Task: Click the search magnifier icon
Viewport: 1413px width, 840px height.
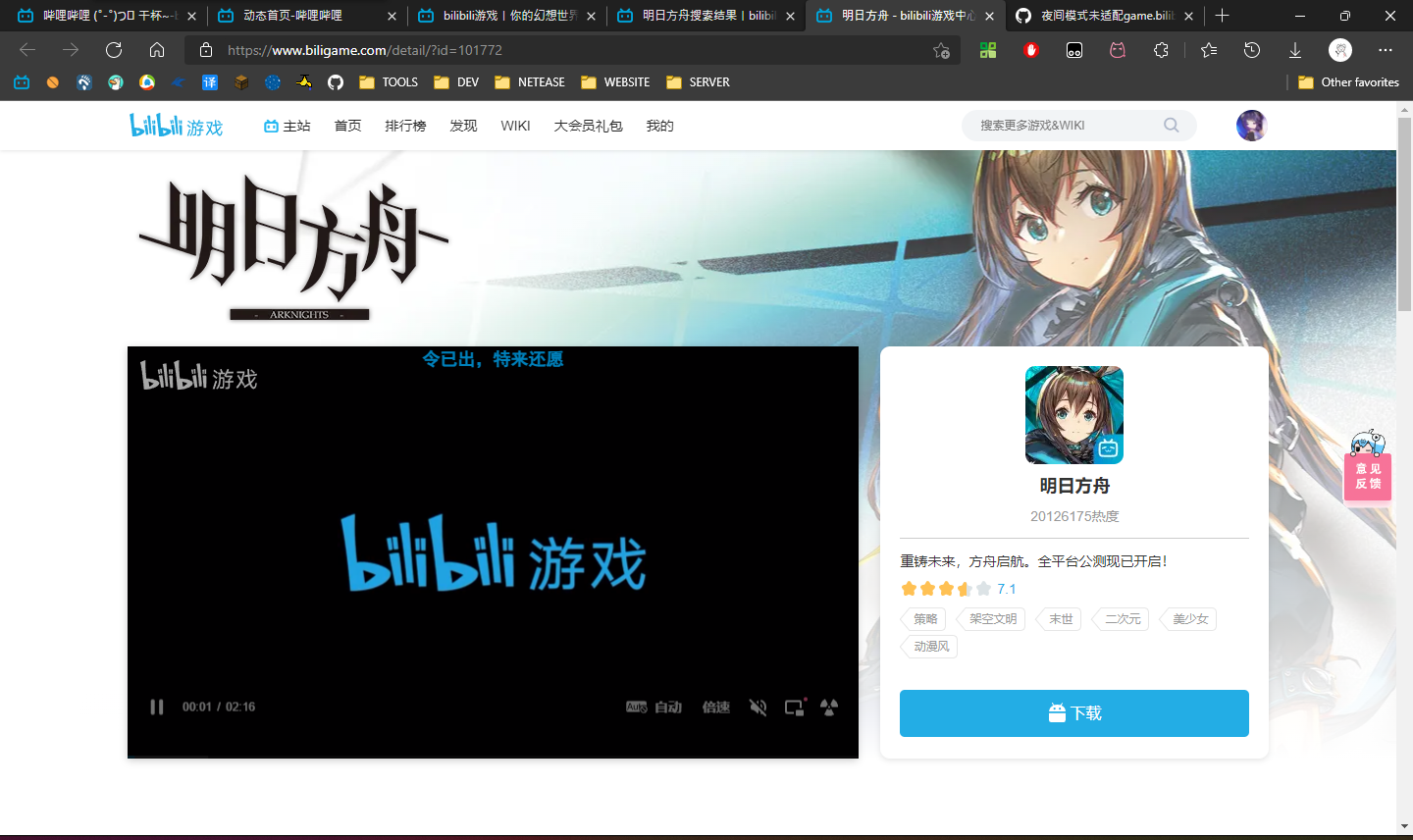Action: tap(1171, 125)
